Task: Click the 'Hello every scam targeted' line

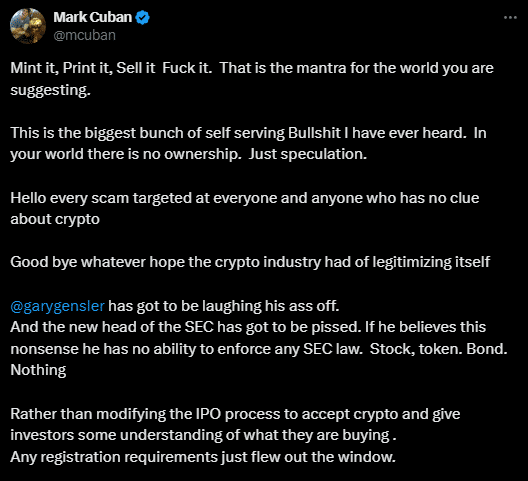Action: point(245,198)
